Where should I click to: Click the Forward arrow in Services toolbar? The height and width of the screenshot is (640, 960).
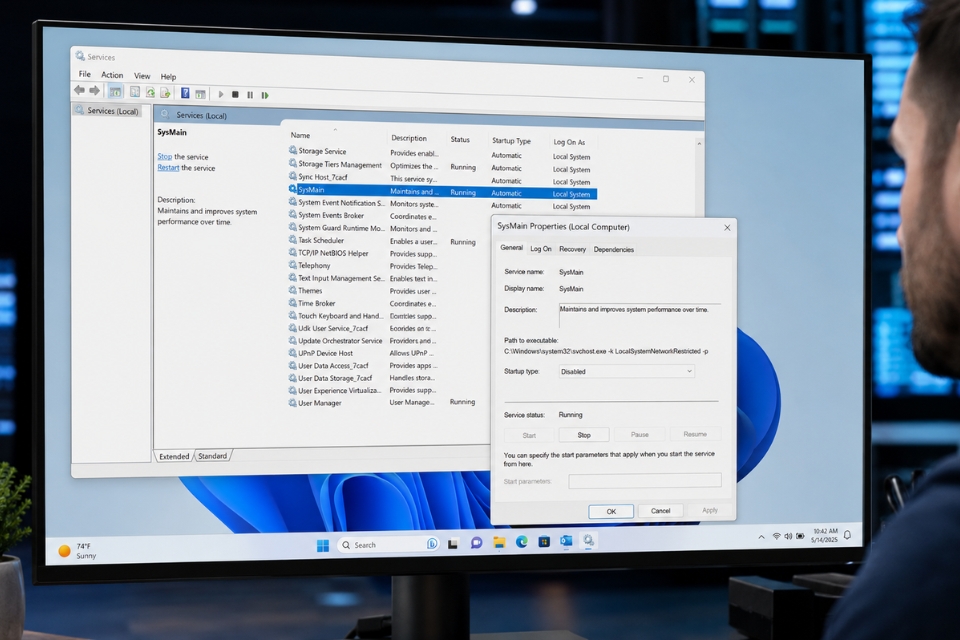pyautogui.click(x=94, y=91)
